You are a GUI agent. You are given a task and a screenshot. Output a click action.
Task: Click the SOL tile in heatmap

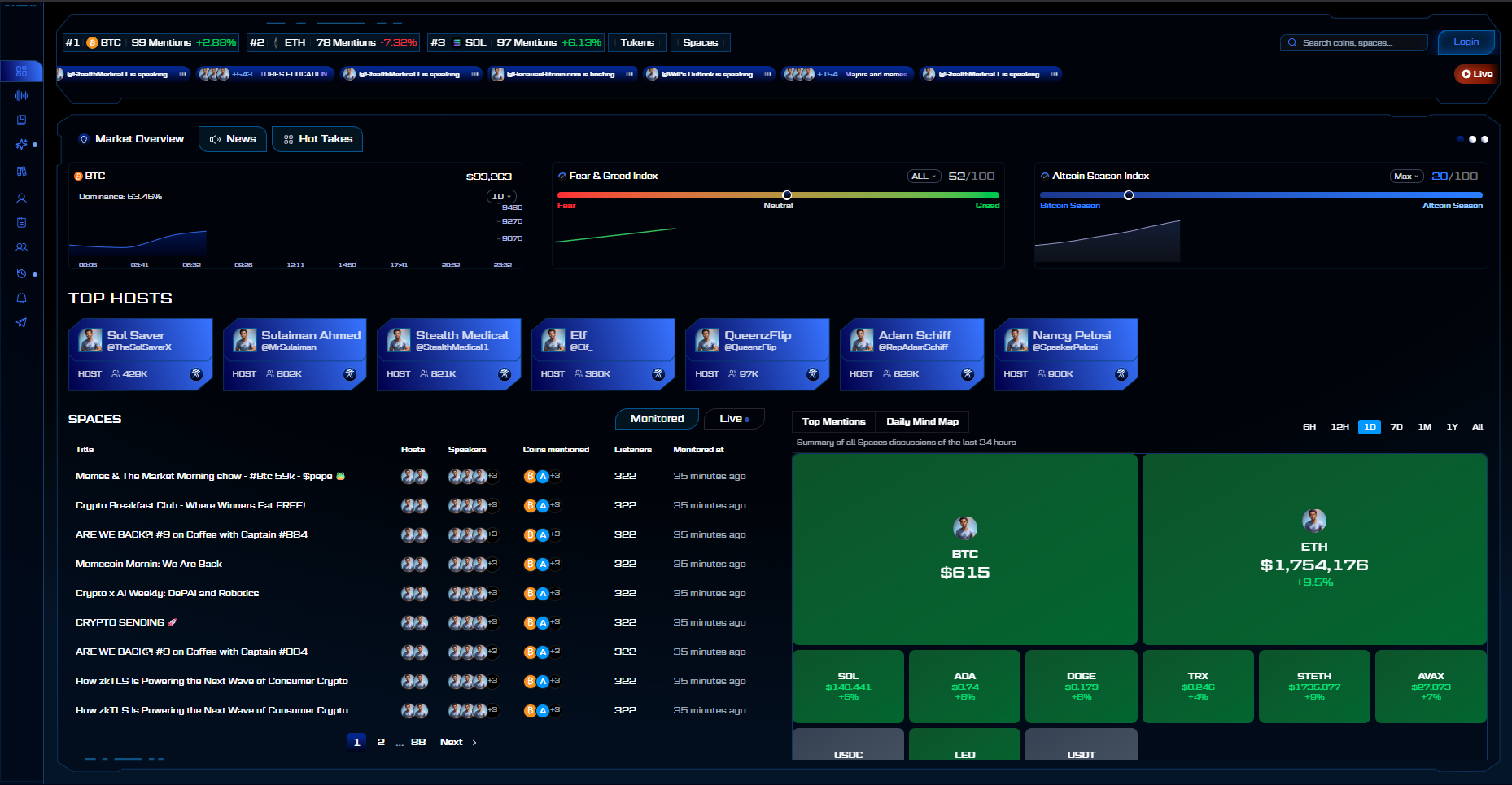(x=848, y=687)
